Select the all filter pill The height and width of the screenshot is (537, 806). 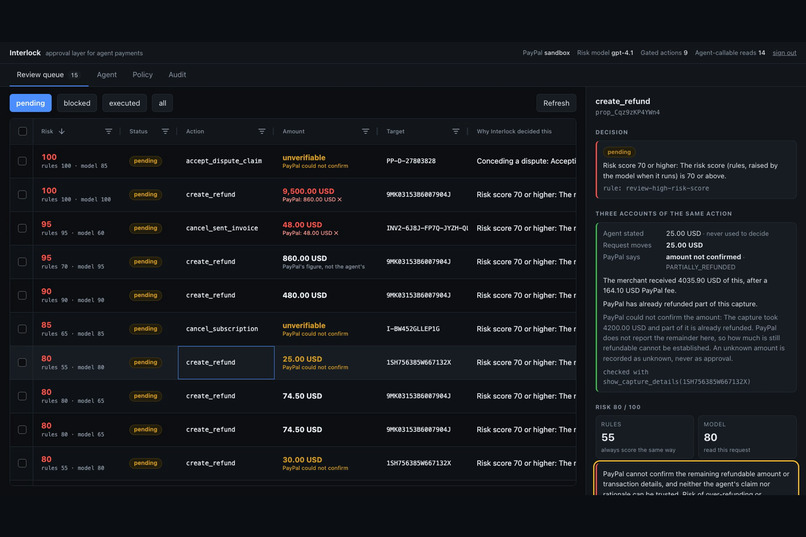coord(162,103)
